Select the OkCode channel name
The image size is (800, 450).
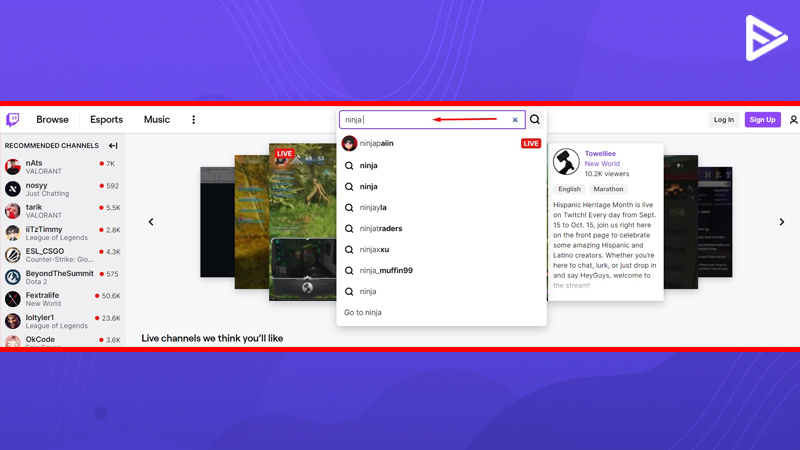point(40,339)
